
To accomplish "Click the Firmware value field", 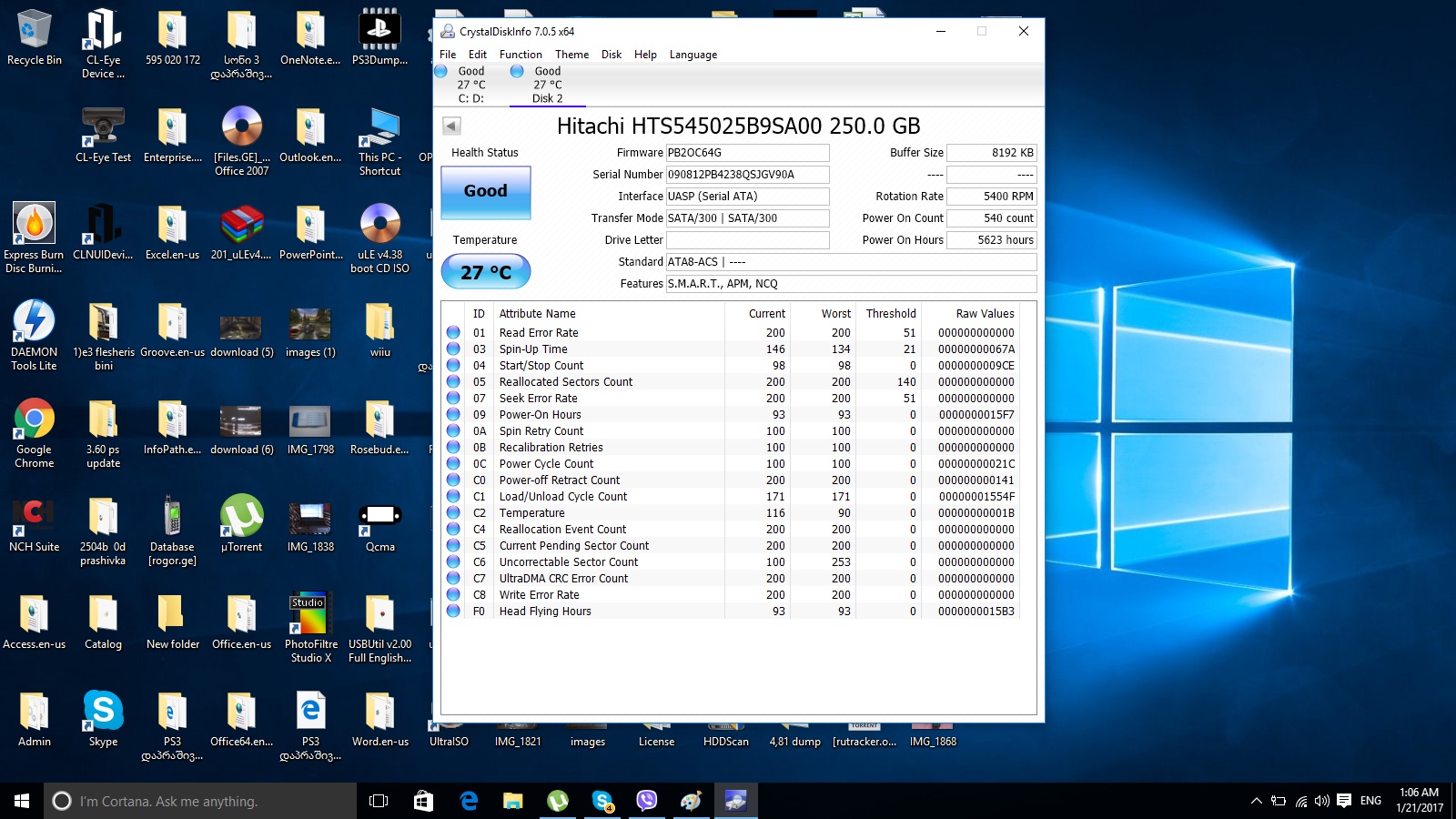I will click(747, 153).
